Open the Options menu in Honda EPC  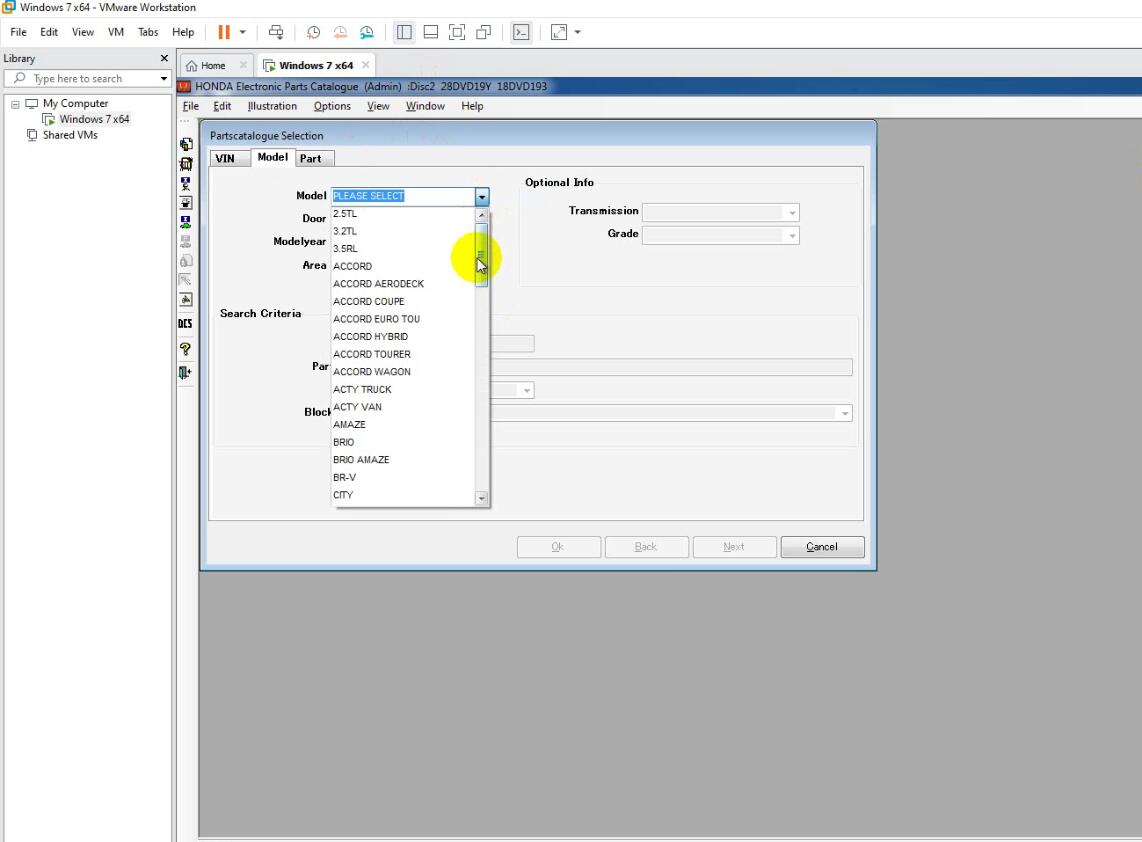pyautogui.click(x=332, y=106)
